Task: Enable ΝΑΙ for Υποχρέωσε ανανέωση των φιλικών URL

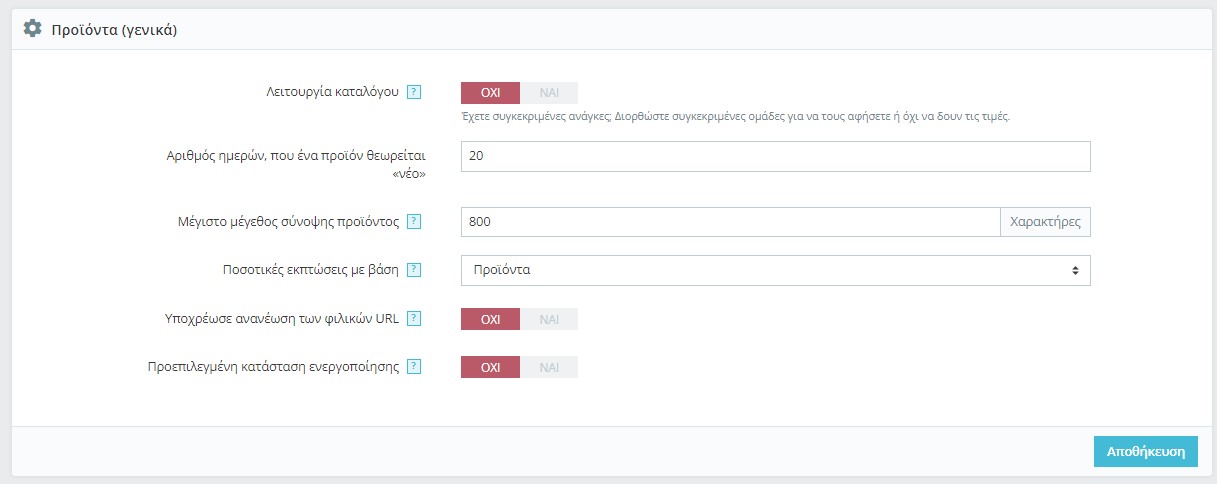Action: (x=549, y=319)
